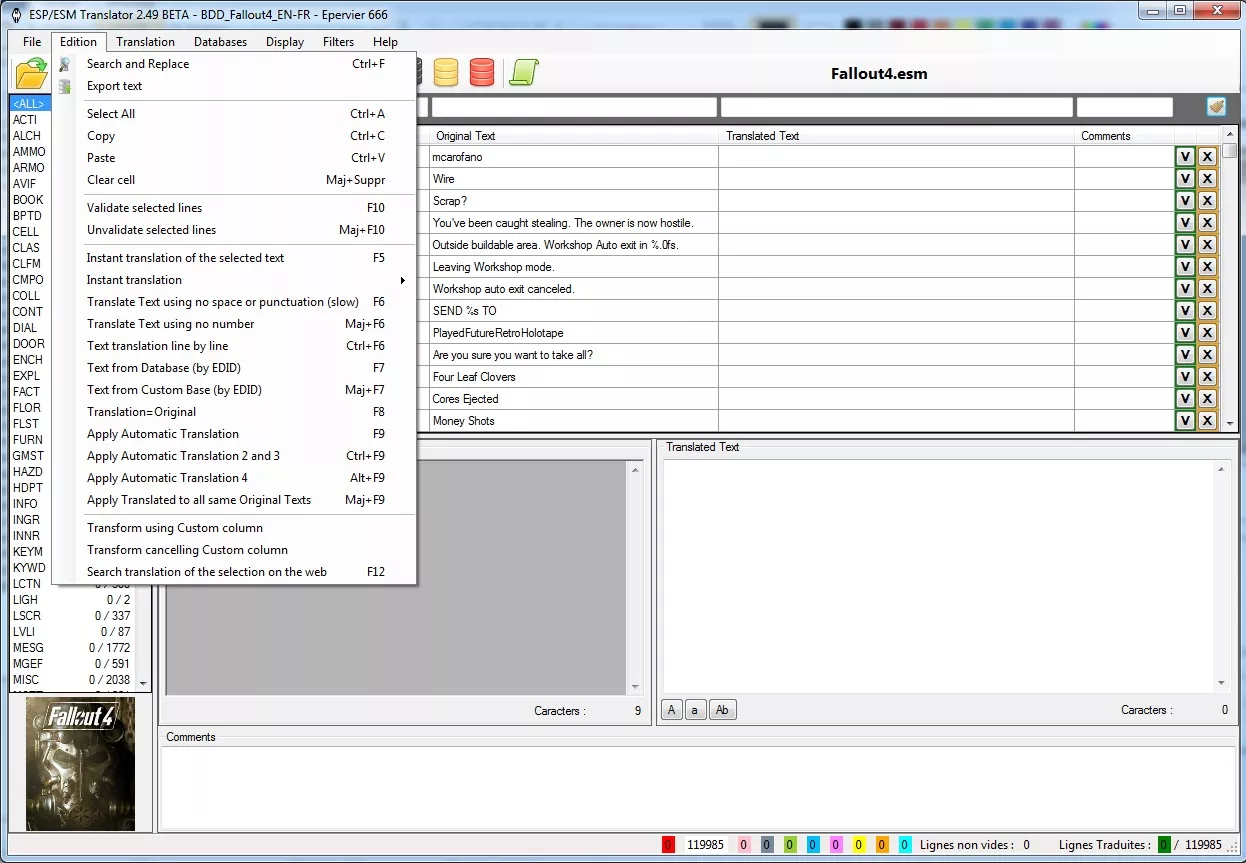Click the yellow database icon
Screen dimensions: 1246x863
(x=446, y=72)
